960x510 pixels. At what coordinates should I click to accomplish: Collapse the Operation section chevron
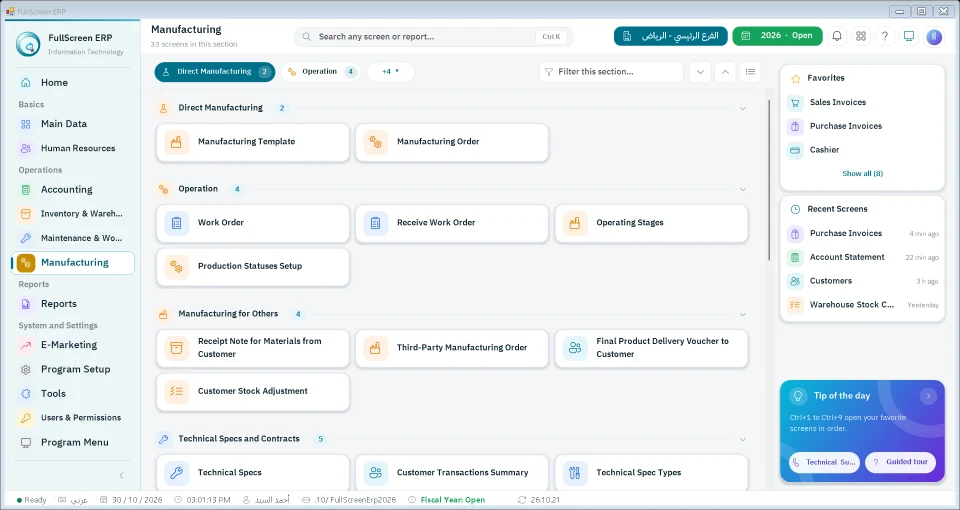pyautogui.click(x=743, y=190)
